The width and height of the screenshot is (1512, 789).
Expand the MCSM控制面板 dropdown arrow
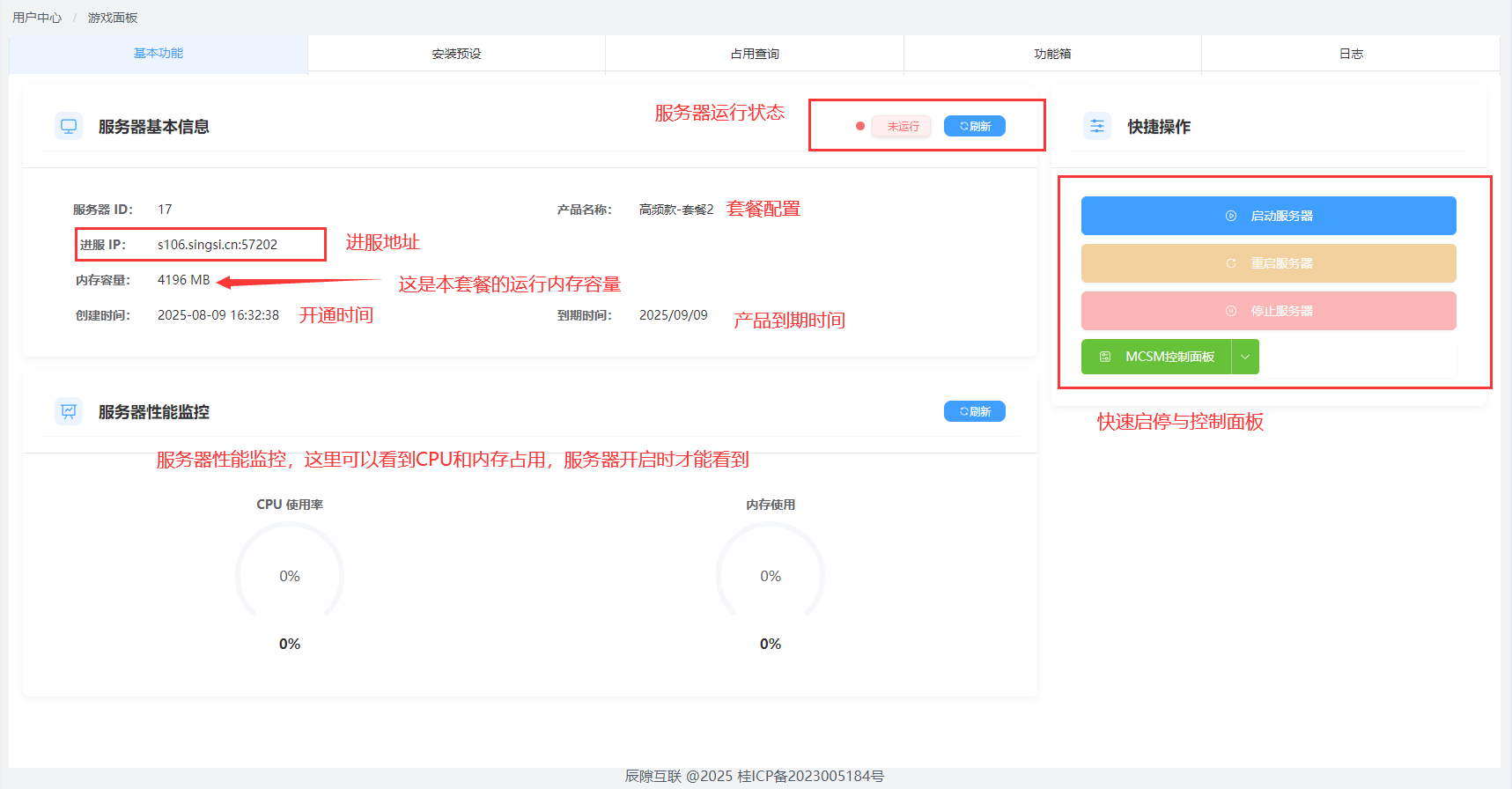click(x=1245, y=357)
